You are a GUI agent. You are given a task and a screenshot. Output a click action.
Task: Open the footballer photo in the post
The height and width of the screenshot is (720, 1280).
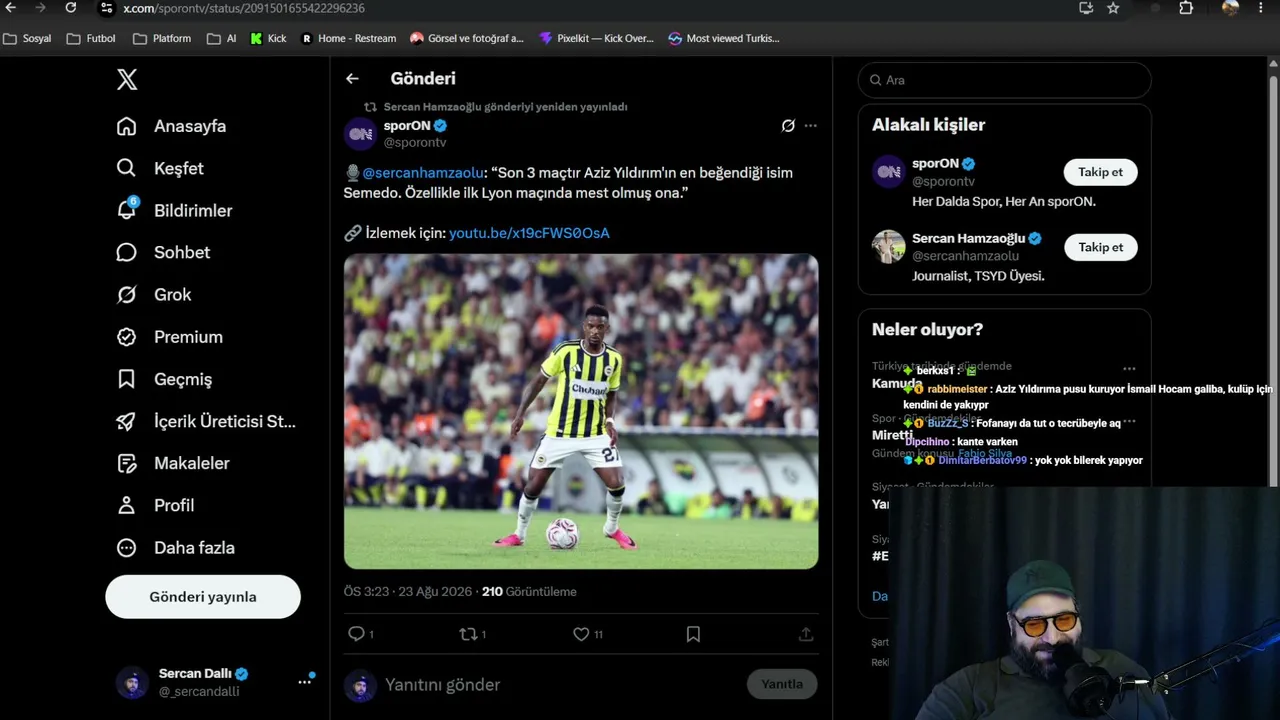pyautogui.click(x=581, y=411)
